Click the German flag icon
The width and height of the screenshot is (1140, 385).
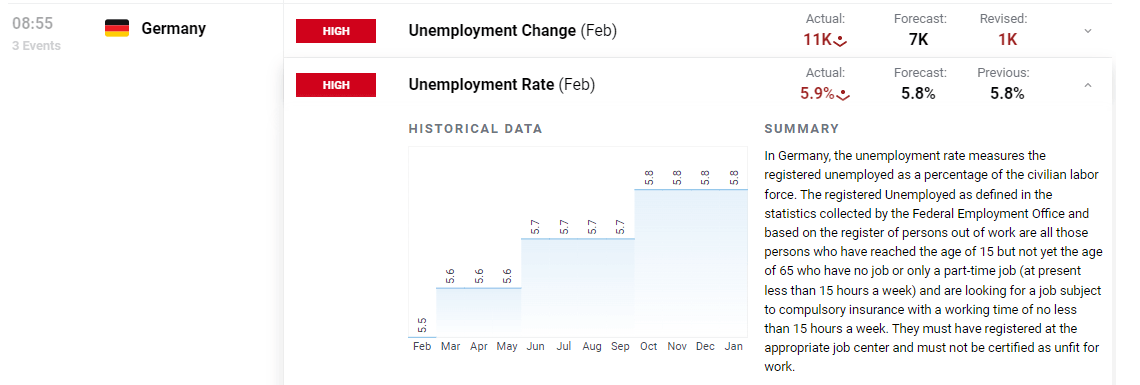pos(117,28)
